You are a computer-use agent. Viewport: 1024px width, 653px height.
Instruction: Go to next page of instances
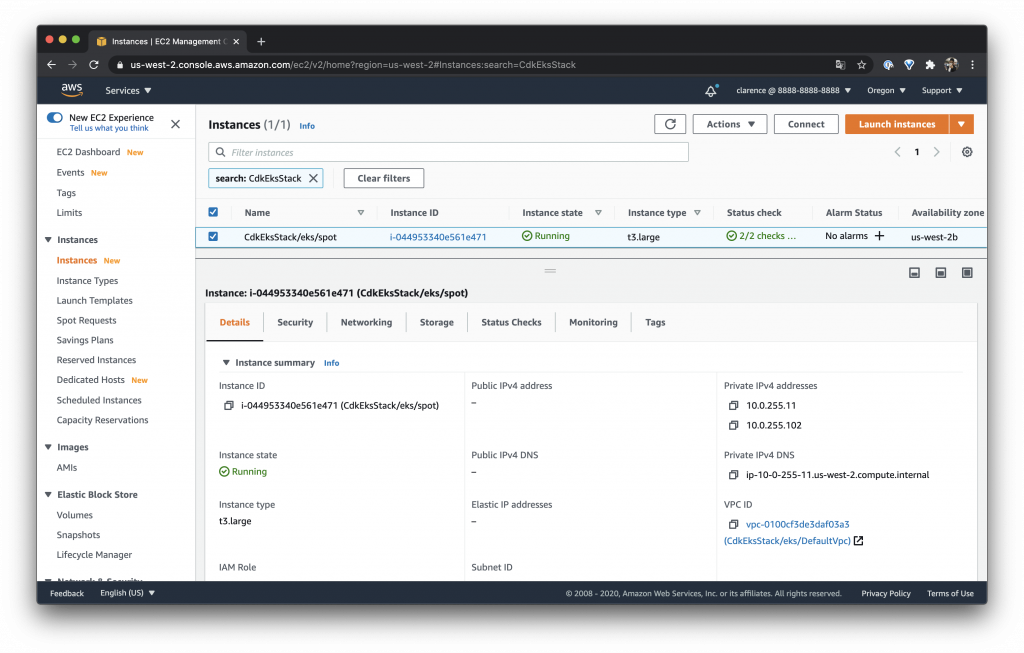936,152
